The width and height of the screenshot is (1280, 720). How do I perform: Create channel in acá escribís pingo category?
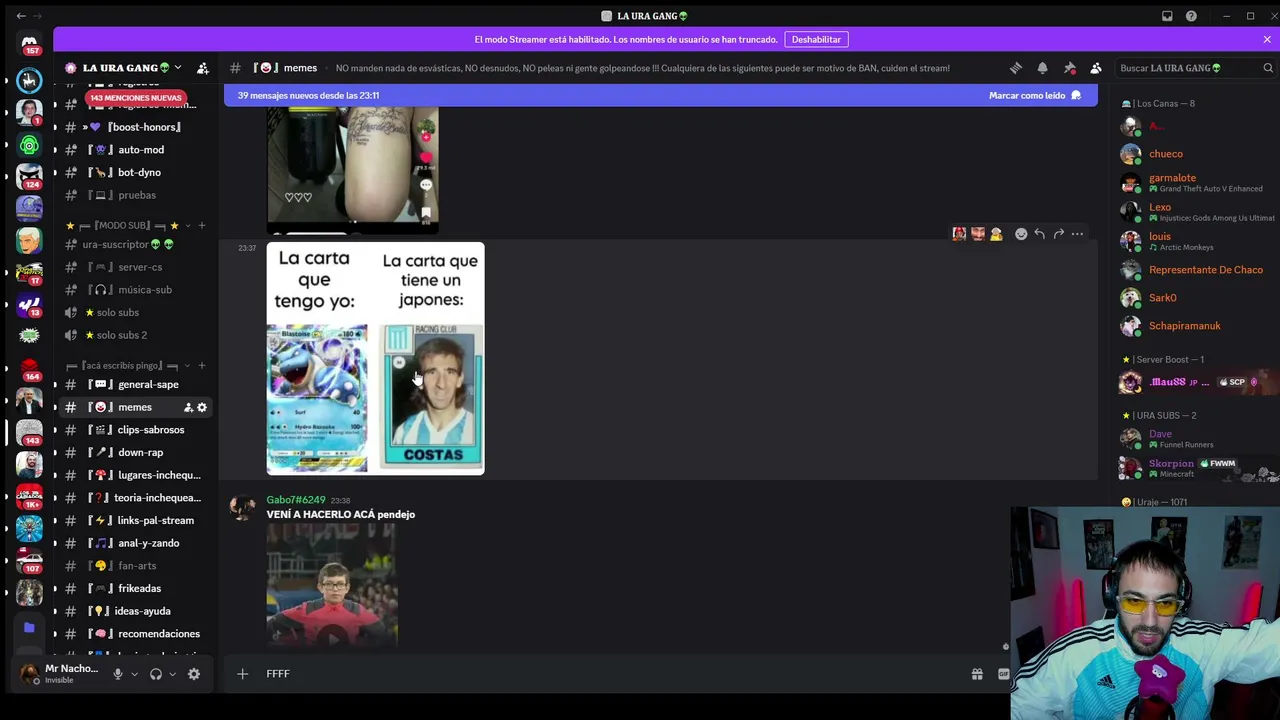202,365
